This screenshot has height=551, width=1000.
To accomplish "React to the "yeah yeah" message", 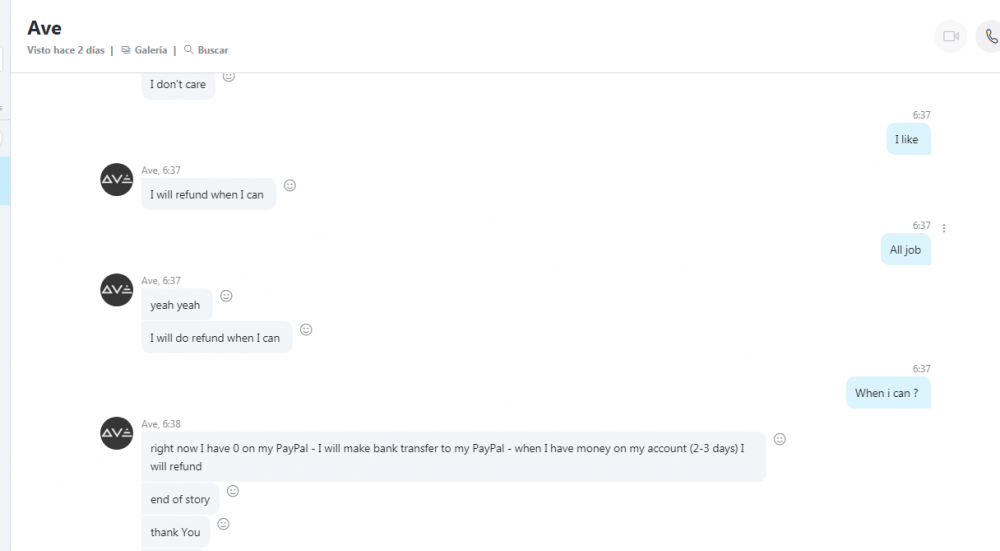I will (x=226, y=296).
